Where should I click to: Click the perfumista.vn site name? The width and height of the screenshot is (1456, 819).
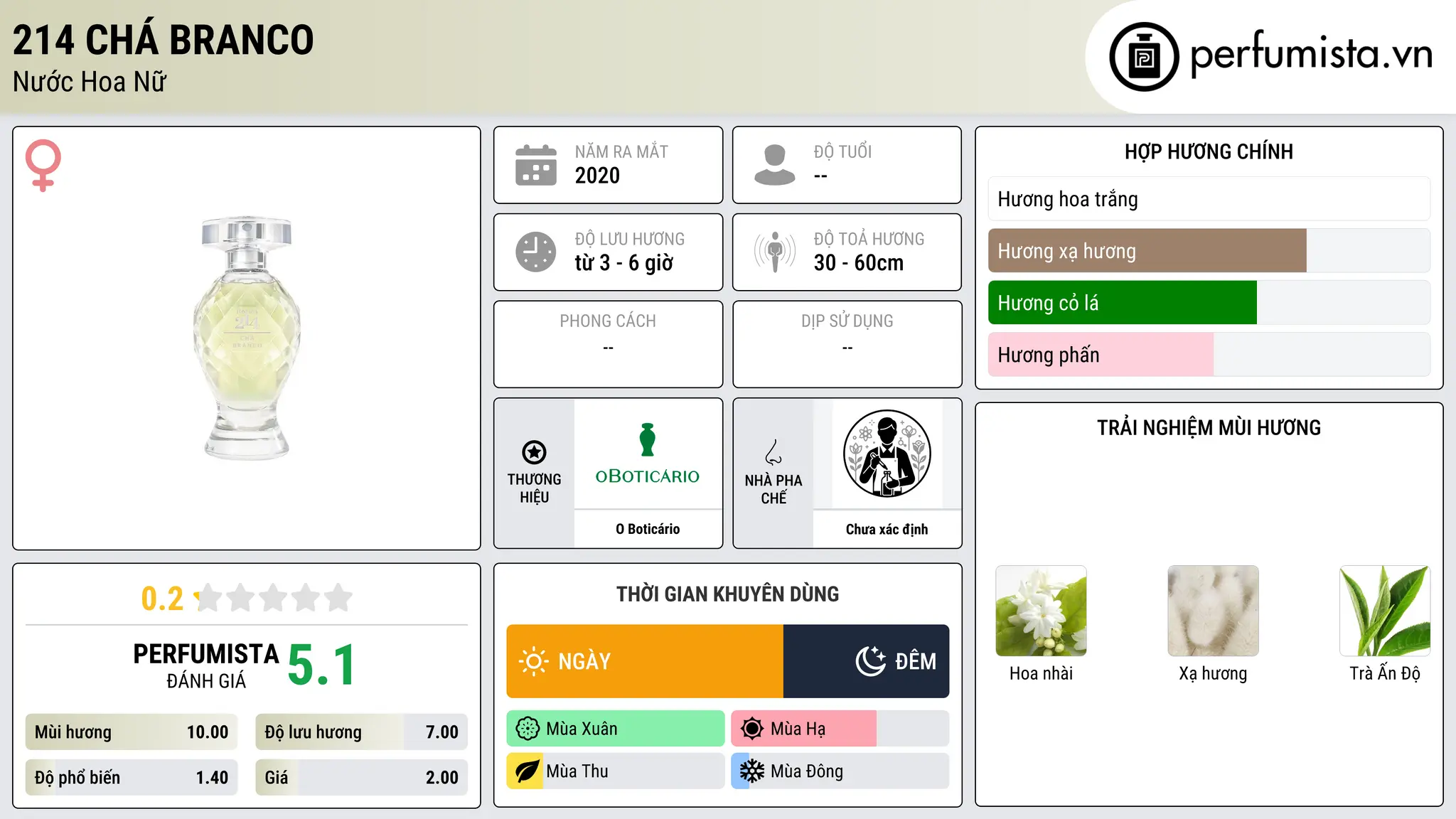click(x=1311, y=54)
